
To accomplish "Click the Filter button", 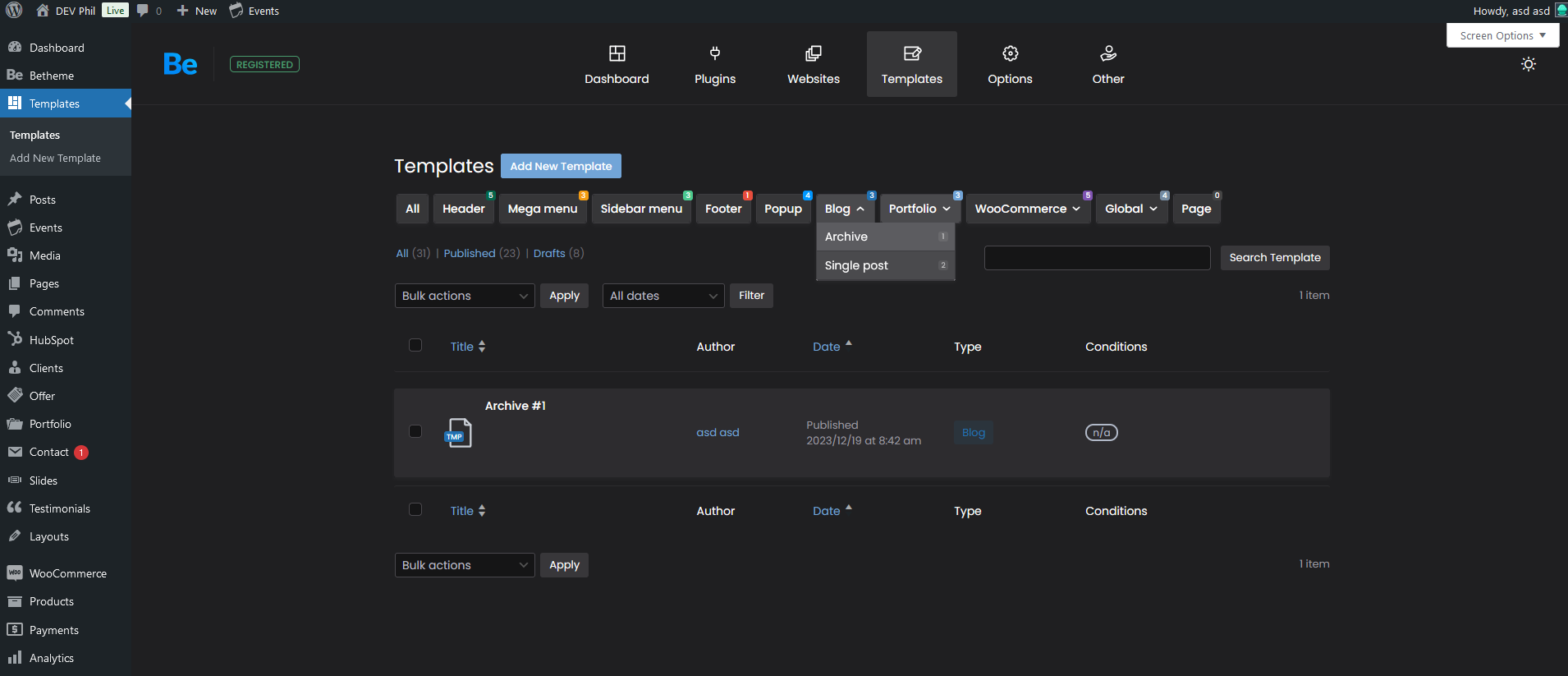I will pyautogui.click(x=751, y=296).
